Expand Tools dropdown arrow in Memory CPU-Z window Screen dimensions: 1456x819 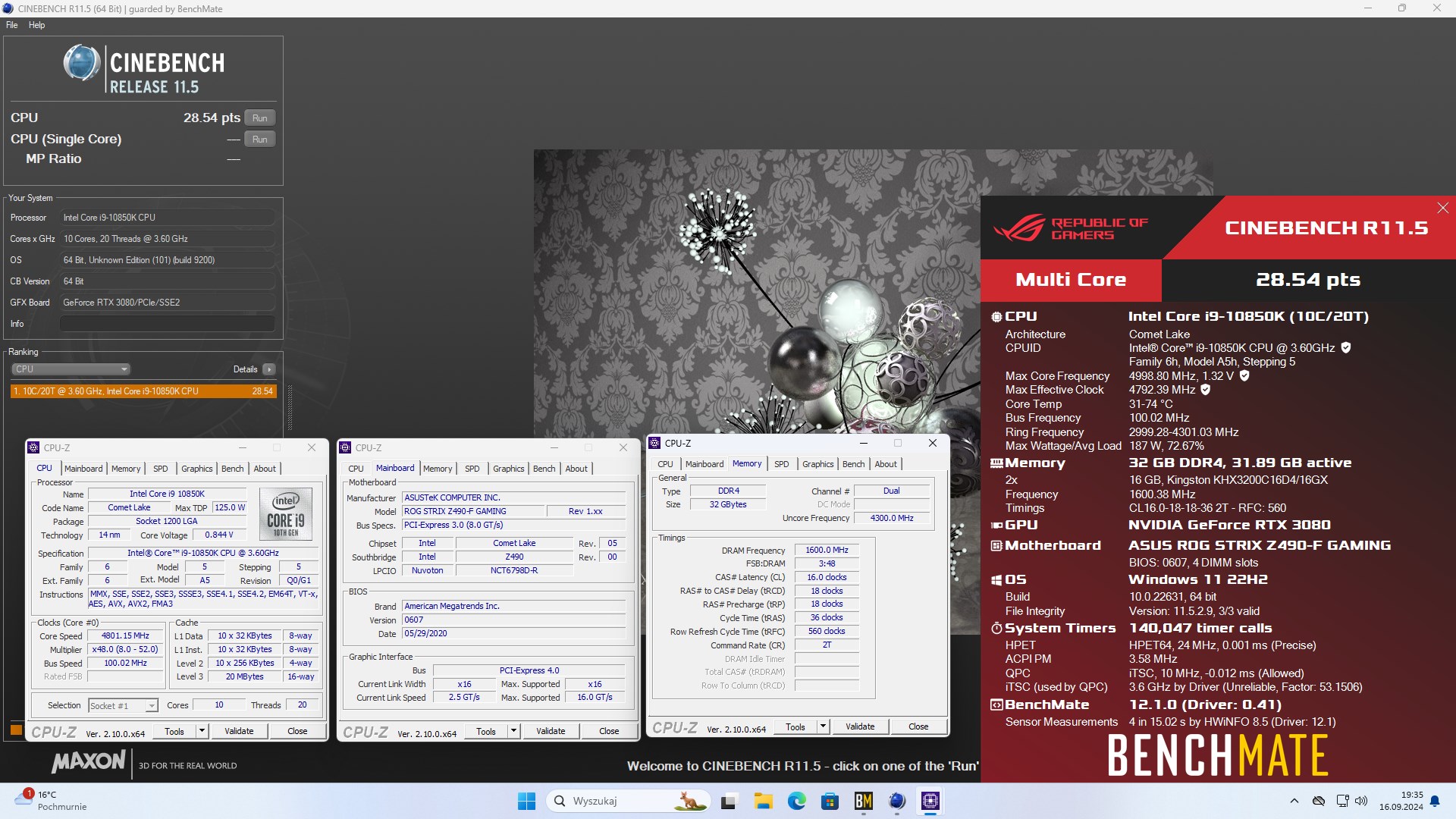[823, 726]
